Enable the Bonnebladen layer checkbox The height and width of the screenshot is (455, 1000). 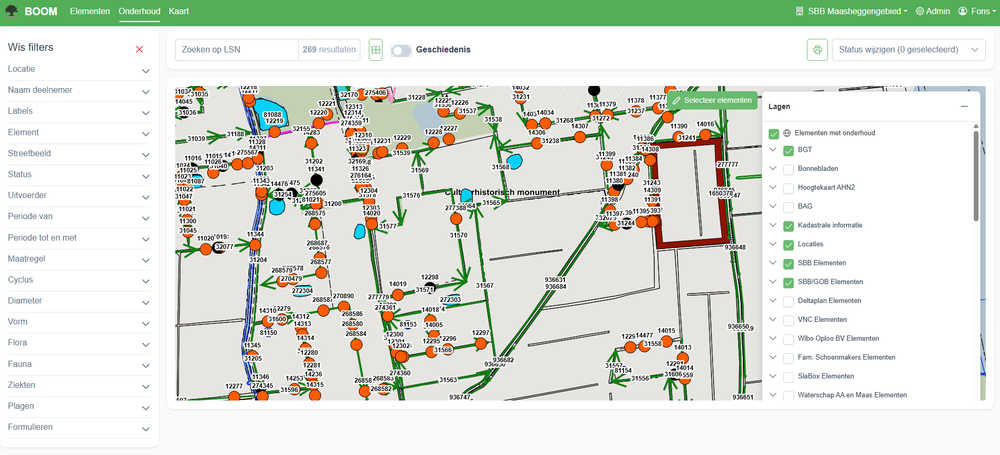(789, 169)
